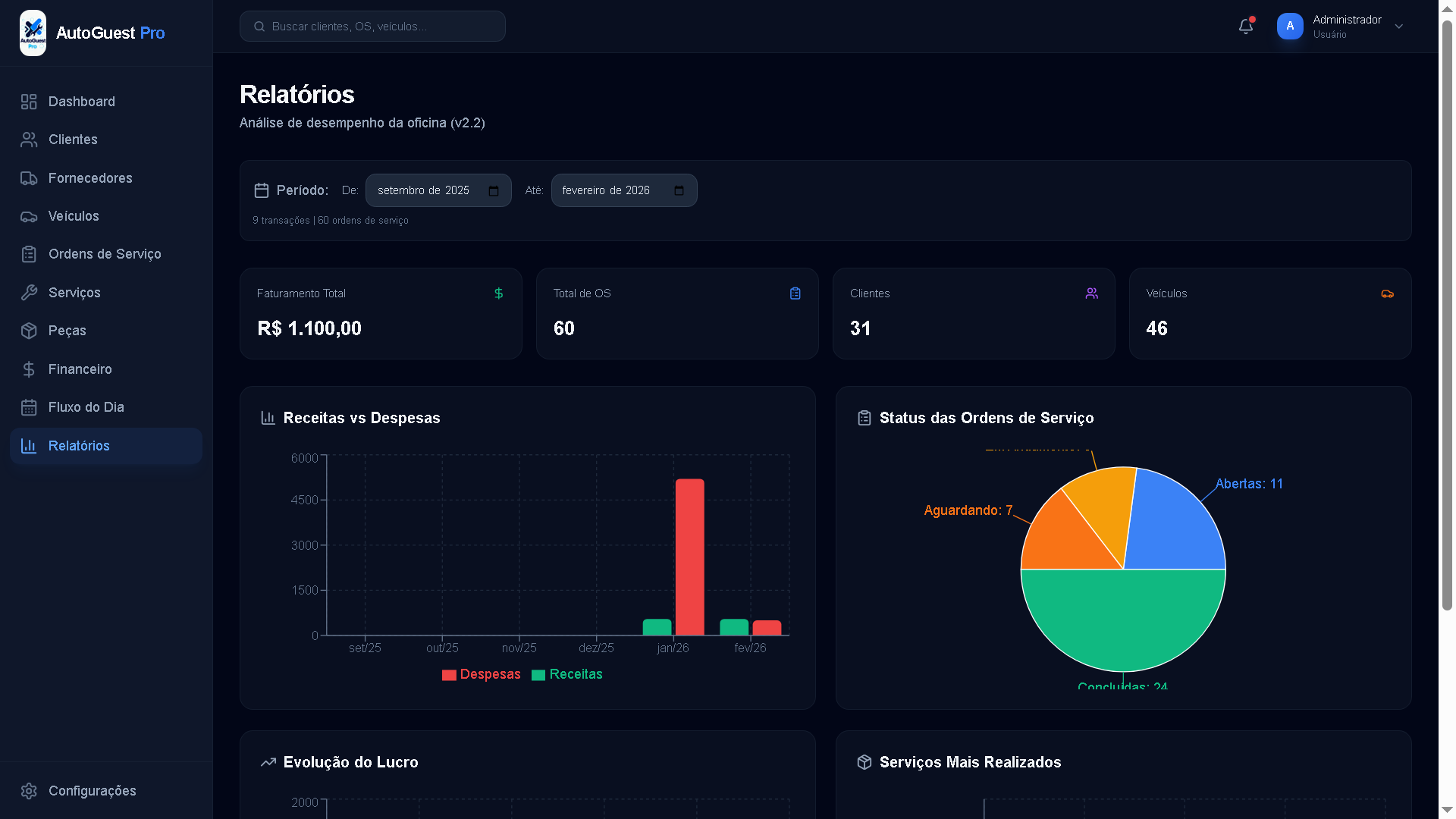1456x819 pixels.
Task: Open the Dashboard page link
Action: click(x=81, y=102)
